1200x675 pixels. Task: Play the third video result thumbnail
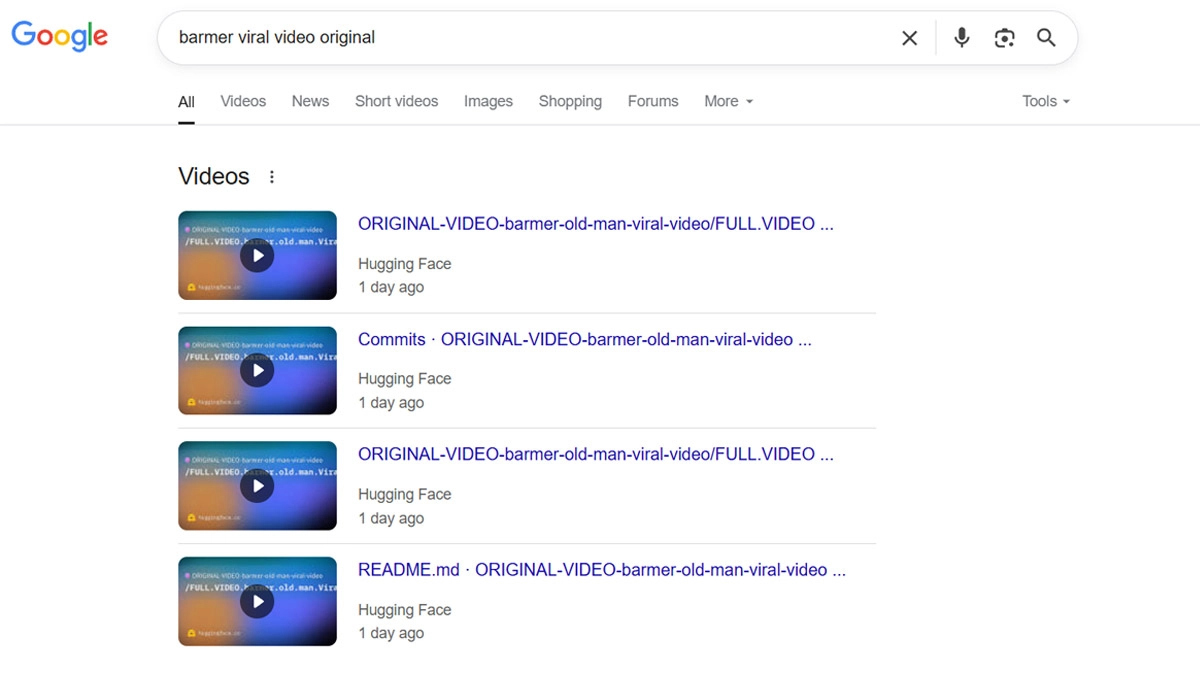click(x=257, y=486)
